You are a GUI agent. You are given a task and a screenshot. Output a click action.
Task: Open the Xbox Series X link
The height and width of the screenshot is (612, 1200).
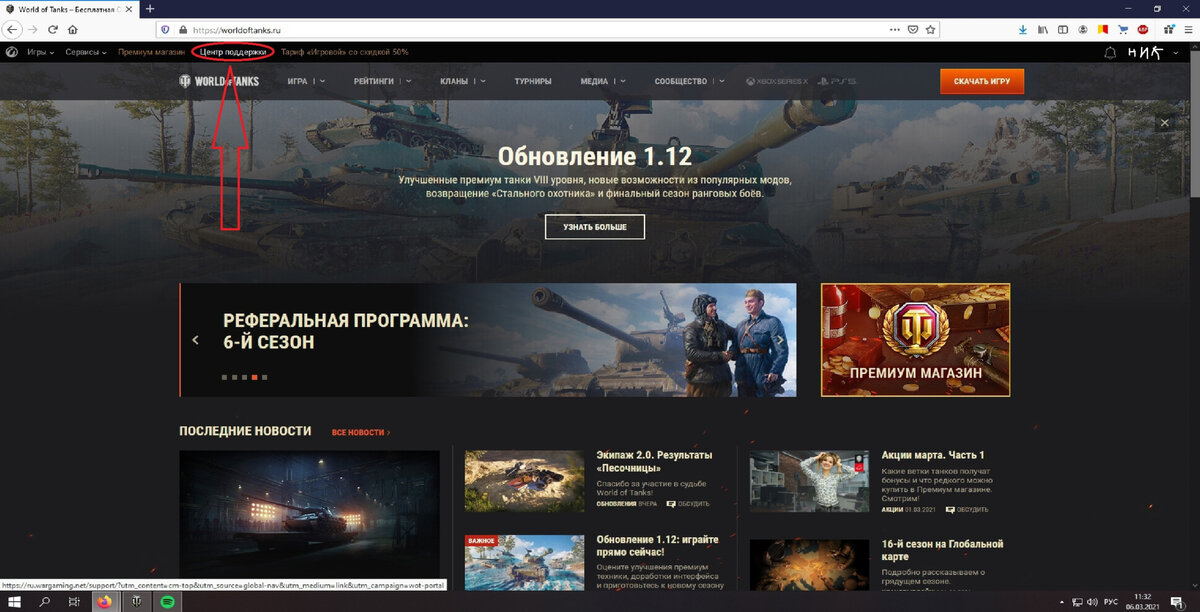[776, 81]
